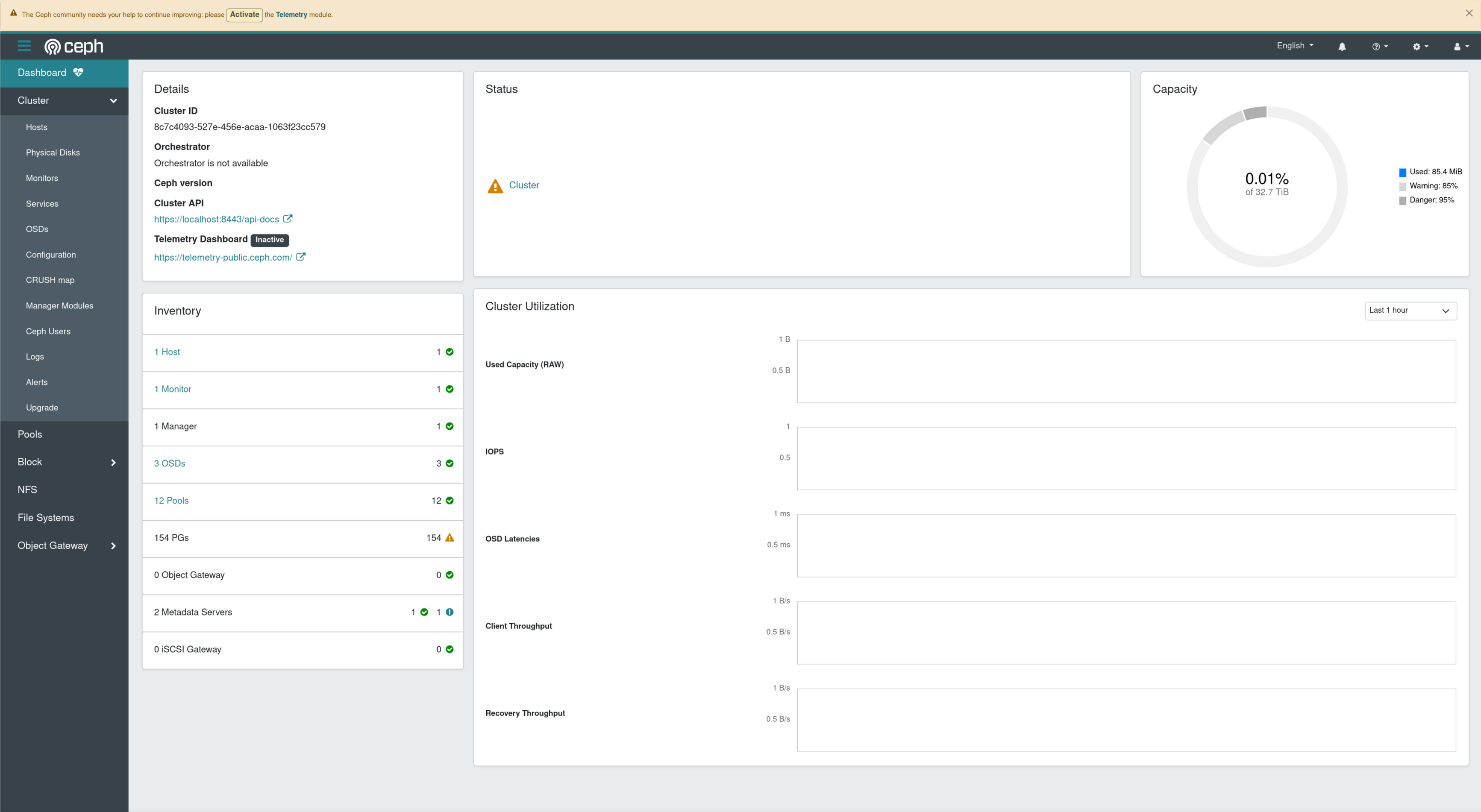Toggle the Danger legend swatch in the Capacity chart
Image resolution: width=1481 pixels, height=812 pixels.
click(1402, 201)
